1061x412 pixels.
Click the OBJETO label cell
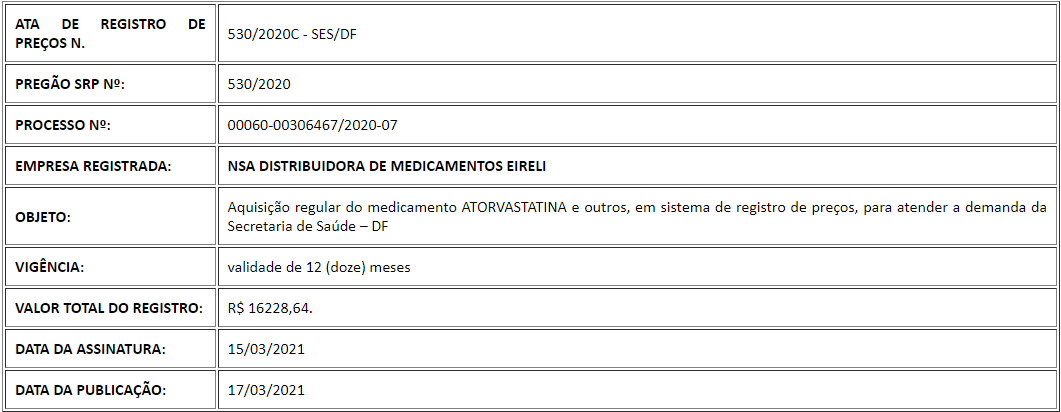pyautogui.click(x=110, y=216)
